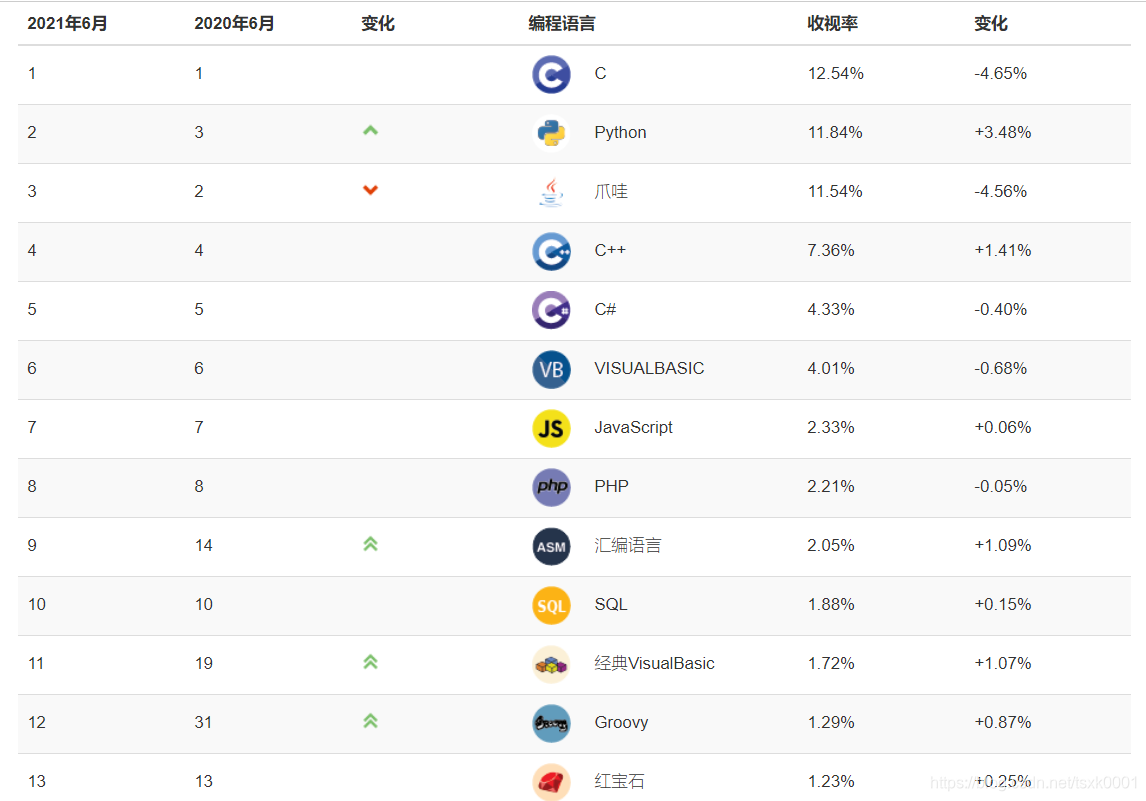Click the C# logo icon
1146x801 pixels.
(551, 311)
